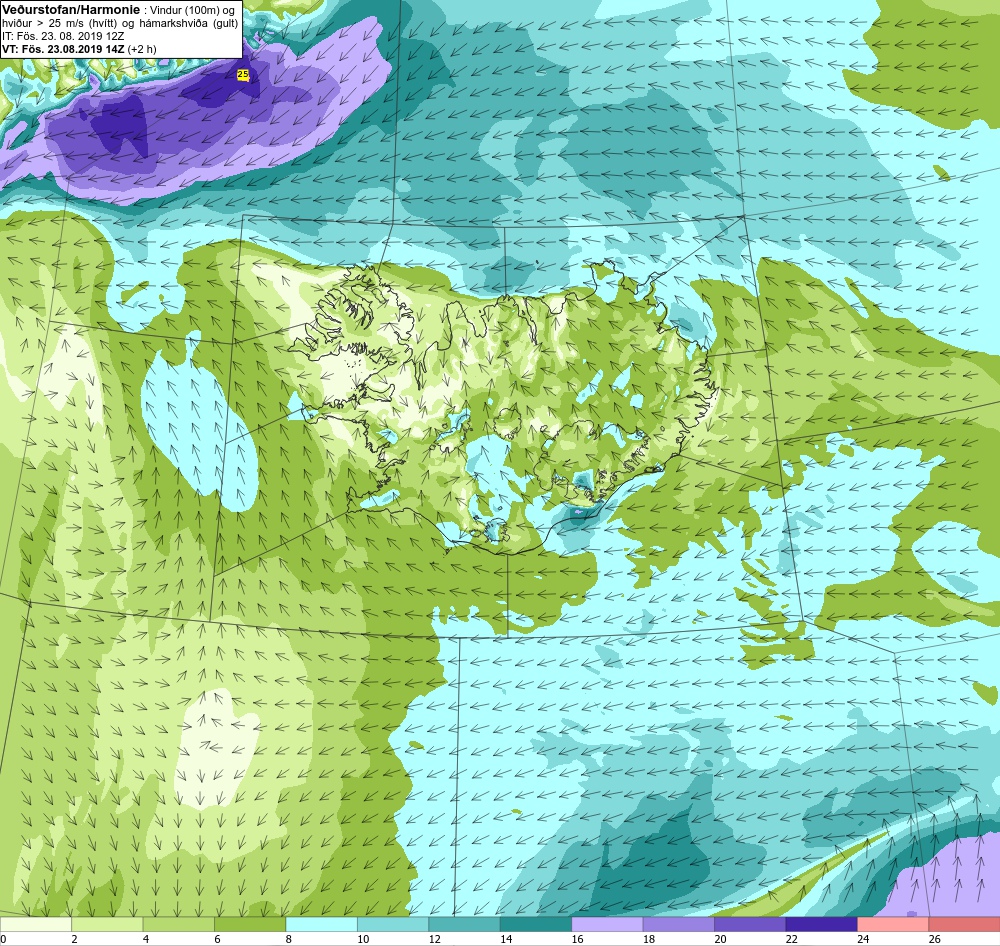This screenshot has height=946, width=1000.
Task: Select the legend swatch between 12 and 14
Action: tap(464, 925)
